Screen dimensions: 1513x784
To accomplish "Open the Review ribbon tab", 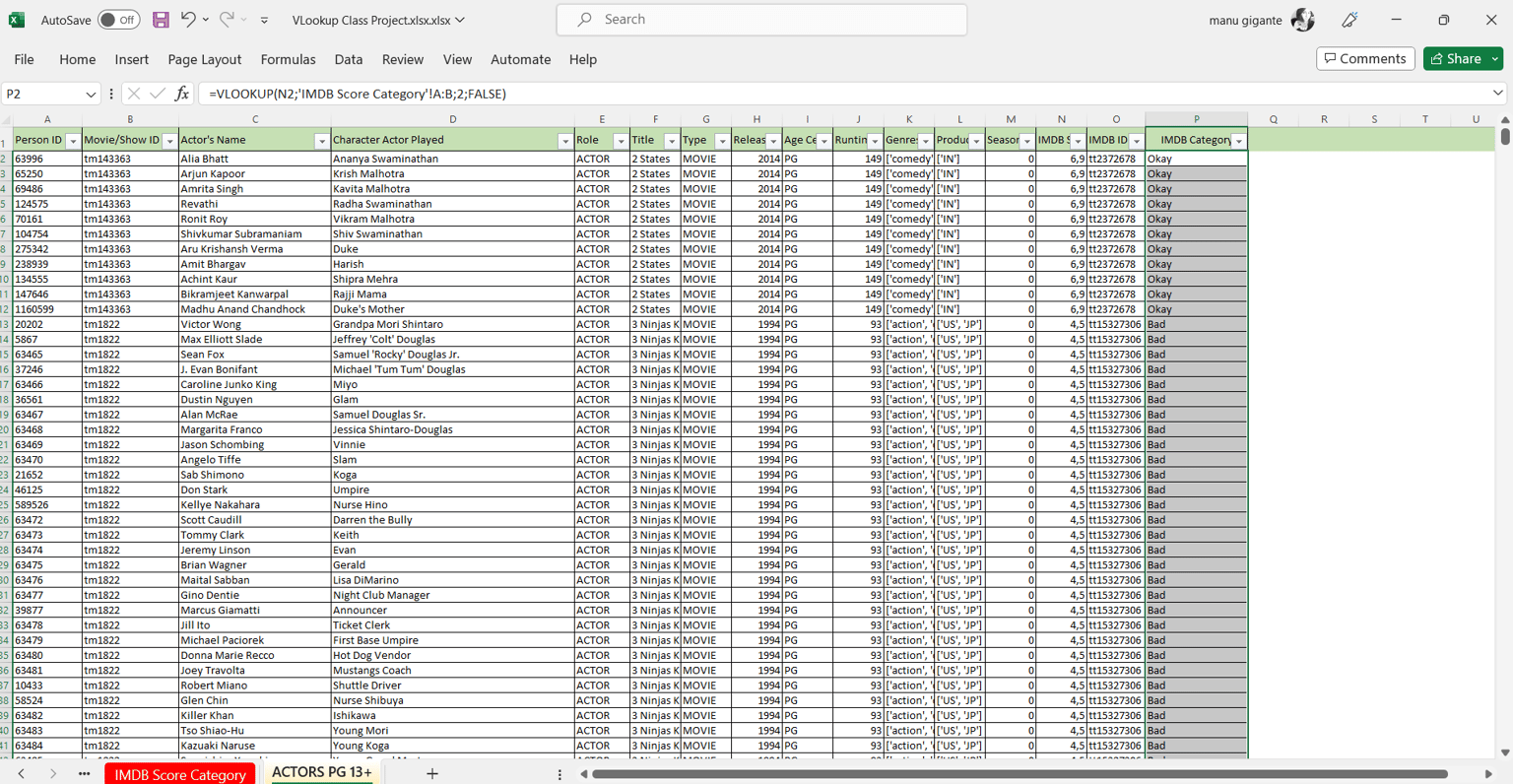I will pyautogui.click(x=403, y=59).
